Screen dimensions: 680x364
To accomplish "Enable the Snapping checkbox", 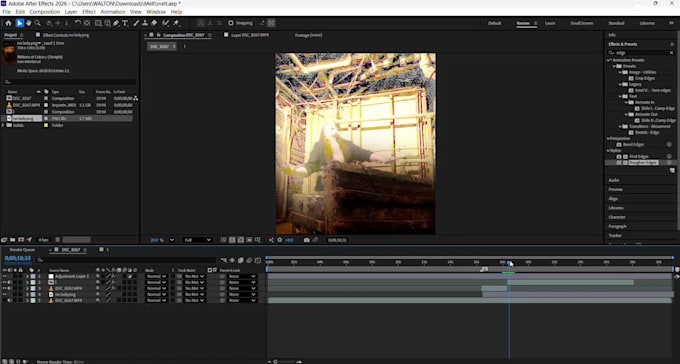I will click(x=231, y=23).
